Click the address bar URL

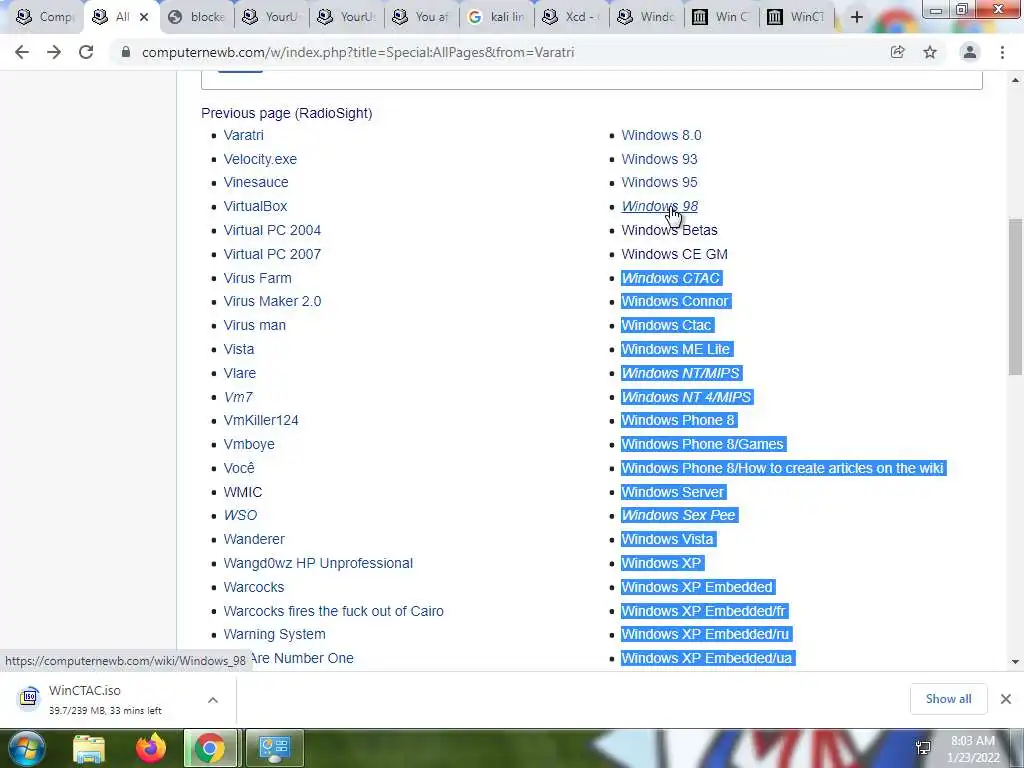point(358,52)
